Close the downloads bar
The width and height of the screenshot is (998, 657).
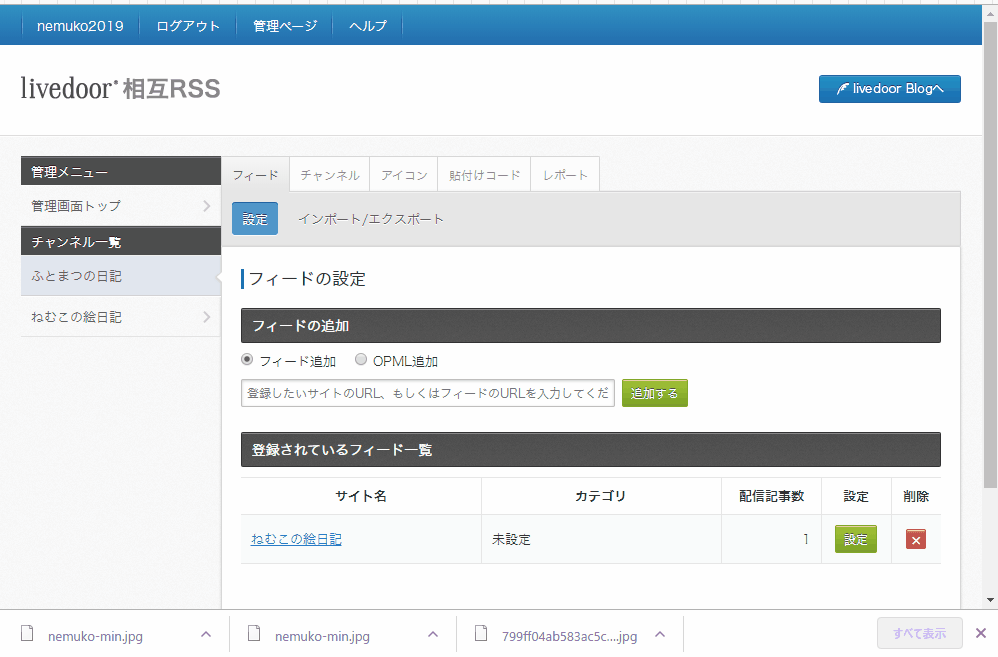[x=981, y=633]
